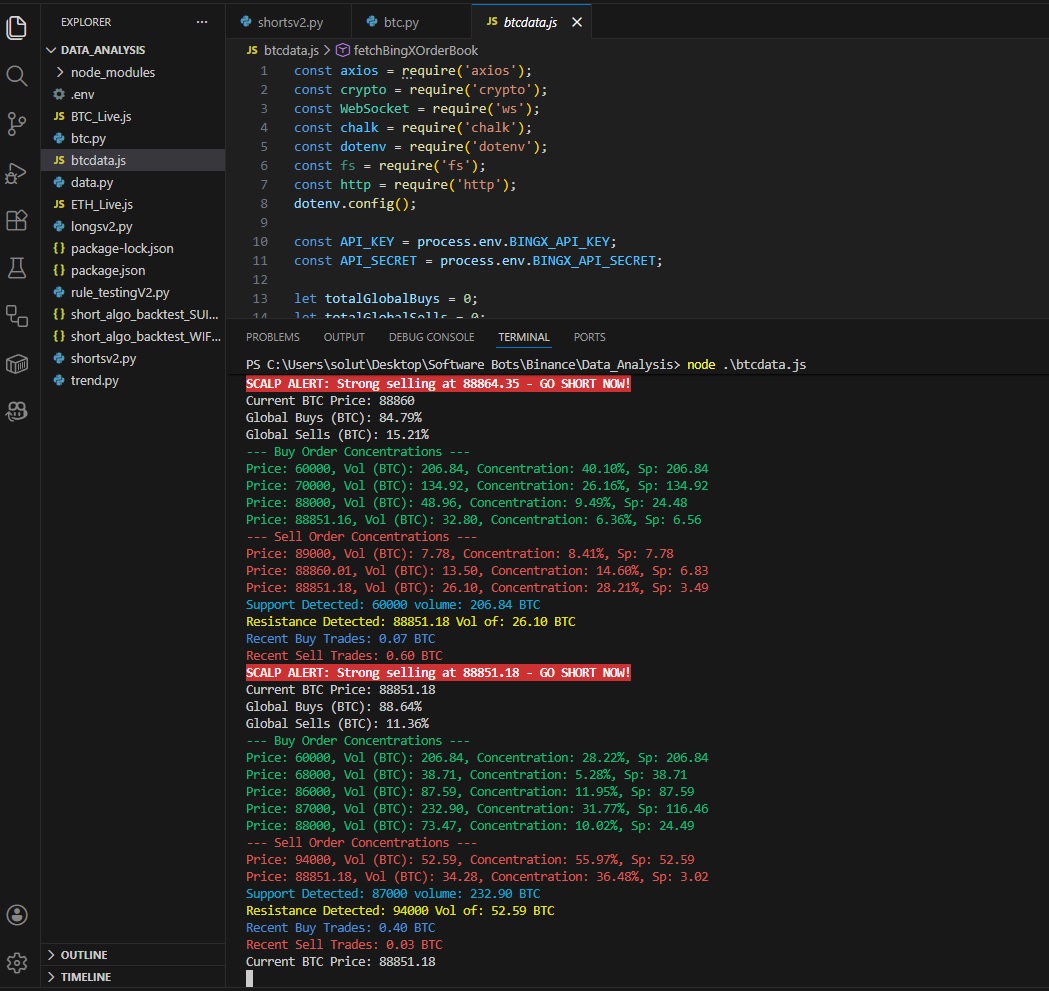Open the Search view in activity bar
Image resolution: width=1049 pixels, height=991 pixels.
coord(17,76)
